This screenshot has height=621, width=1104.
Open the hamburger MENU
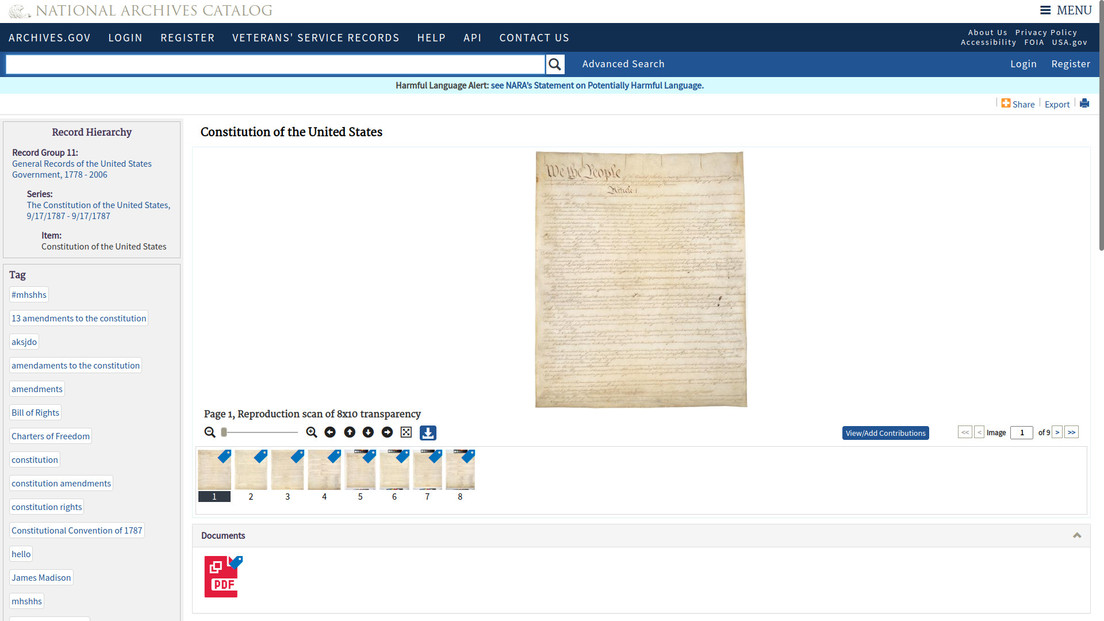pos(1065,11)
